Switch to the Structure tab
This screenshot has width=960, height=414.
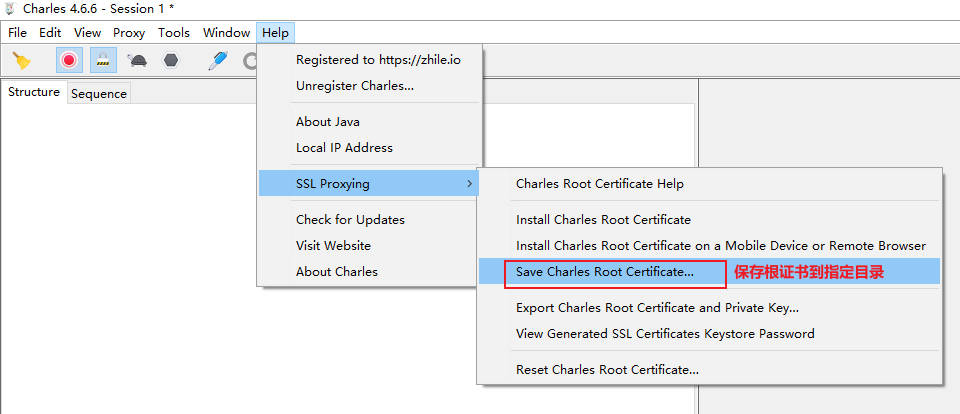tap(34, 92)
